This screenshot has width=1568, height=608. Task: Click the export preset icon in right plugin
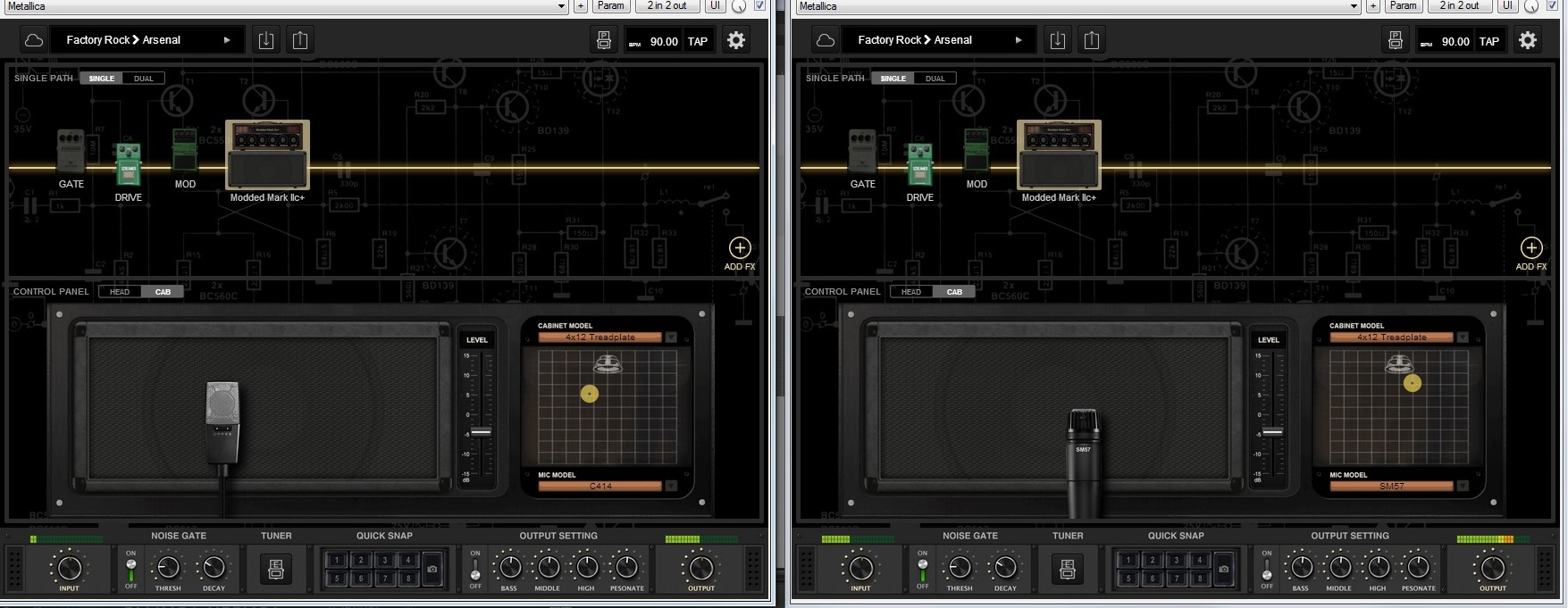pyautogui.click(x=1092, y=40)
